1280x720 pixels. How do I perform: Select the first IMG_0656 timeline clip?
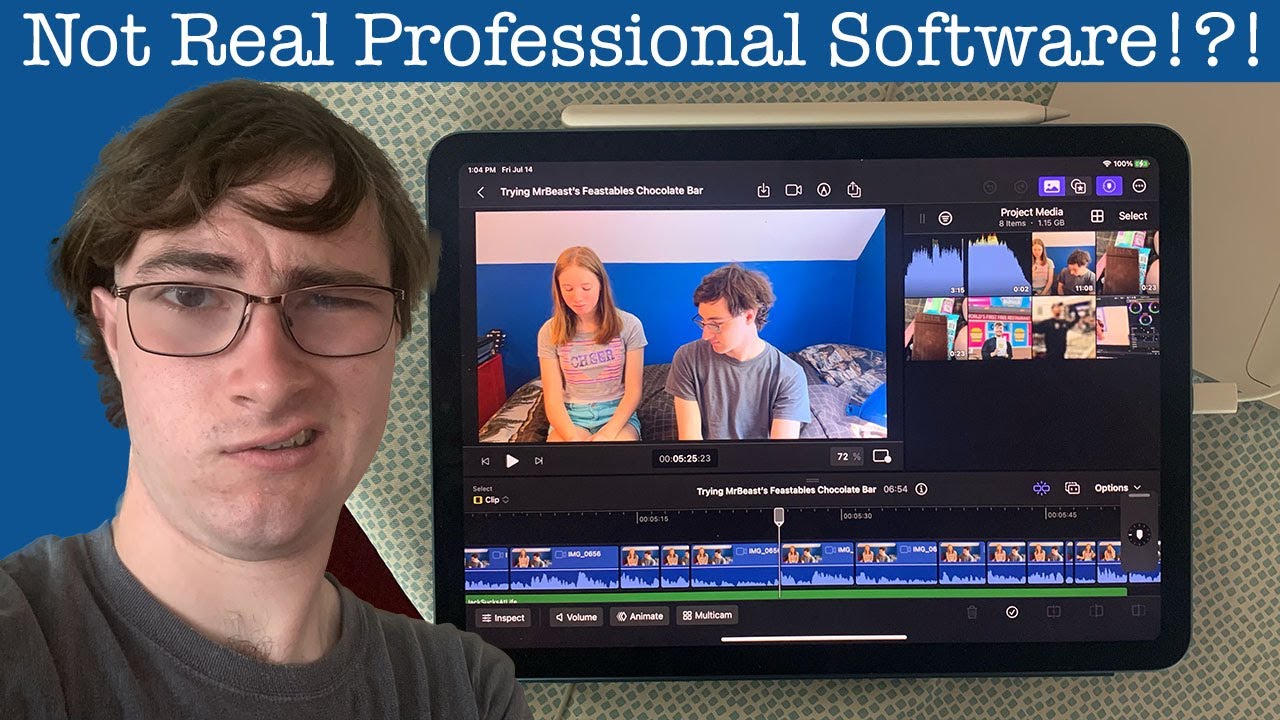564,566
